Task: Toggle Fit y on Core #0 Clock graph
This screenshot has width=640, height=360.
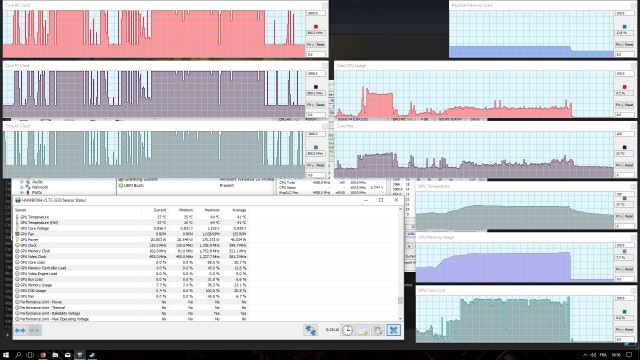Action: 310,44
